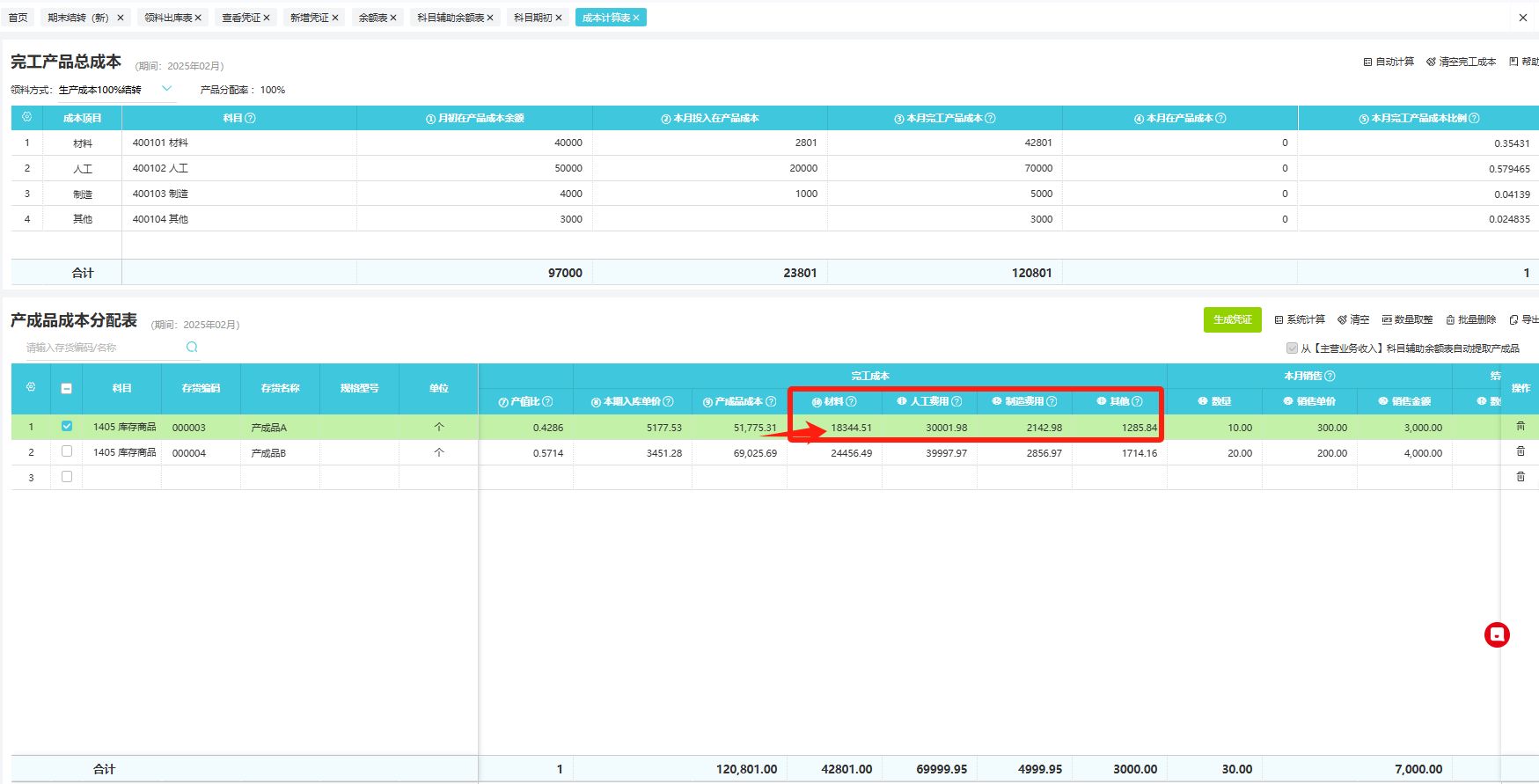1539x784 pixels.
Task: Delete row 产成品B with trash icon
Action: pos(1520,452)
